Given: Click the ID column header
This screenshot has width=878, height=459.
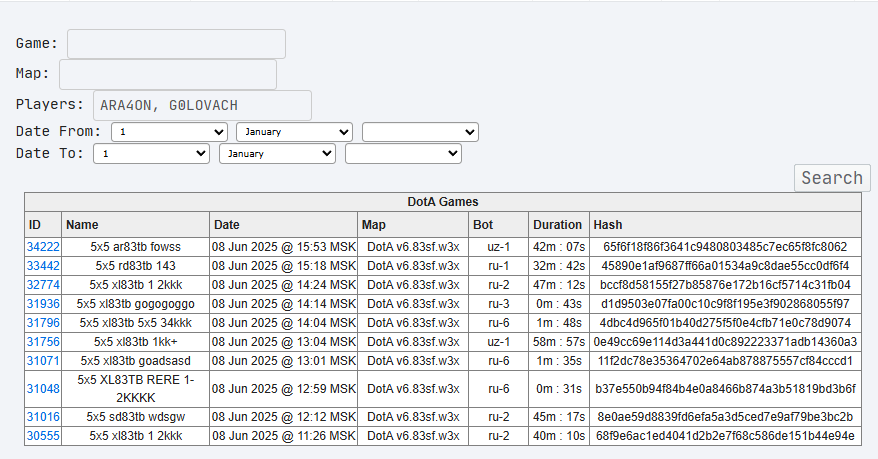Looking at the screenshot, I should point(43,225).
